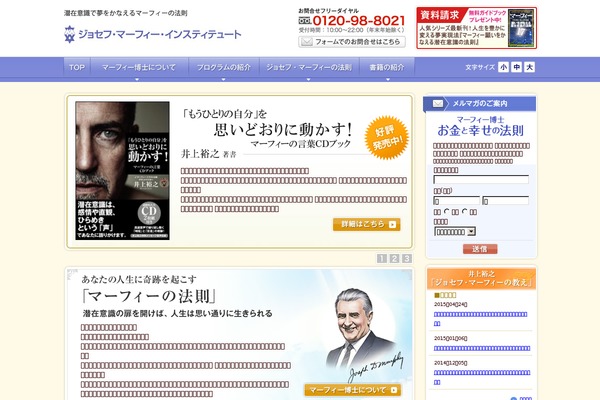Open the blog link dated 2015-01-06
Viewport: 600px width, 400px height.
pos(482,348)
